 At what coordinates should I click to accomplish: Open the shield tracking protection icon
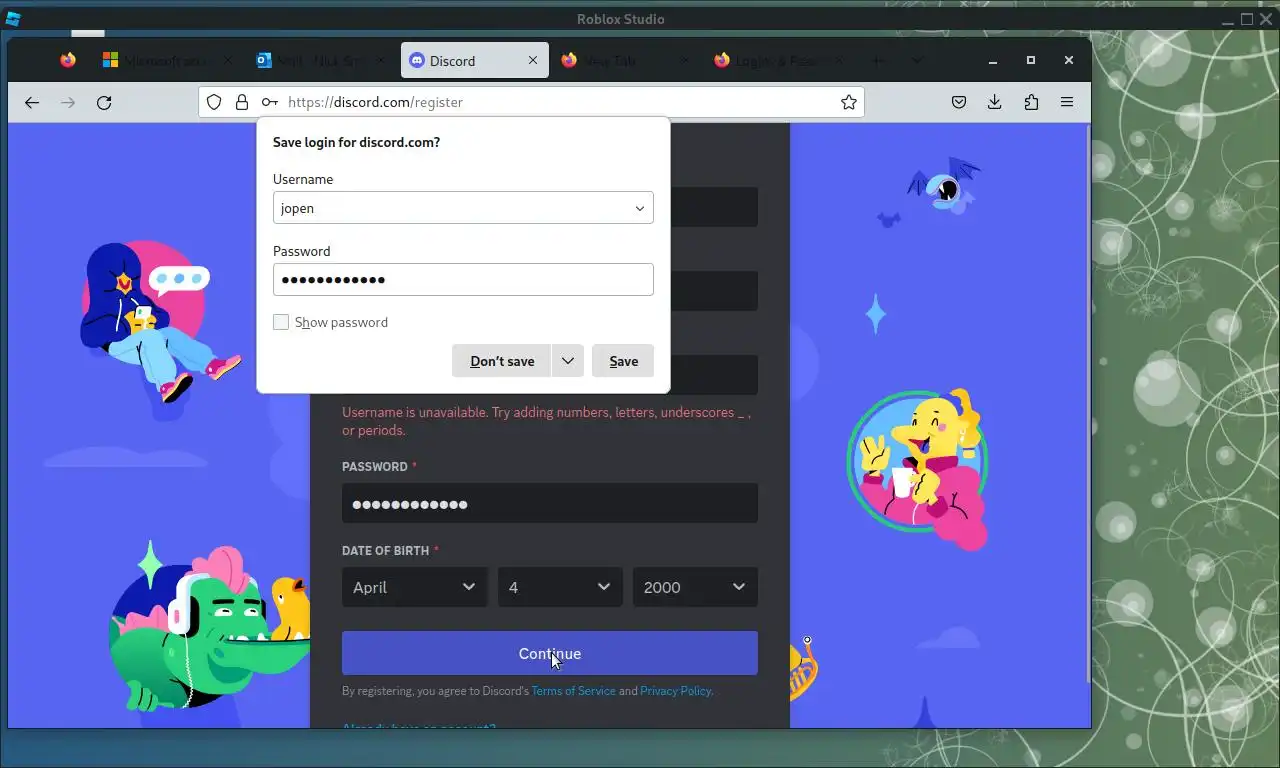click(214, 102)
